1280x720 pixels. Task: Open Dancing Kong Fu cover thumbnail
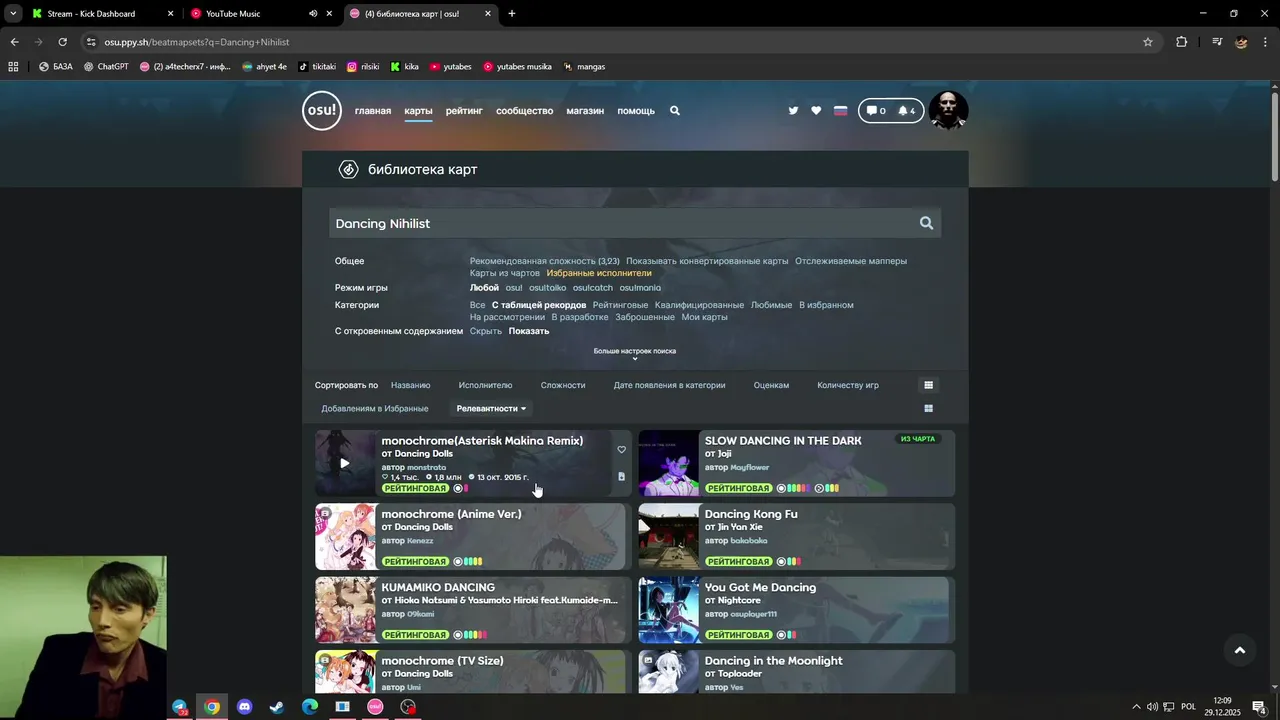point(669,537)
